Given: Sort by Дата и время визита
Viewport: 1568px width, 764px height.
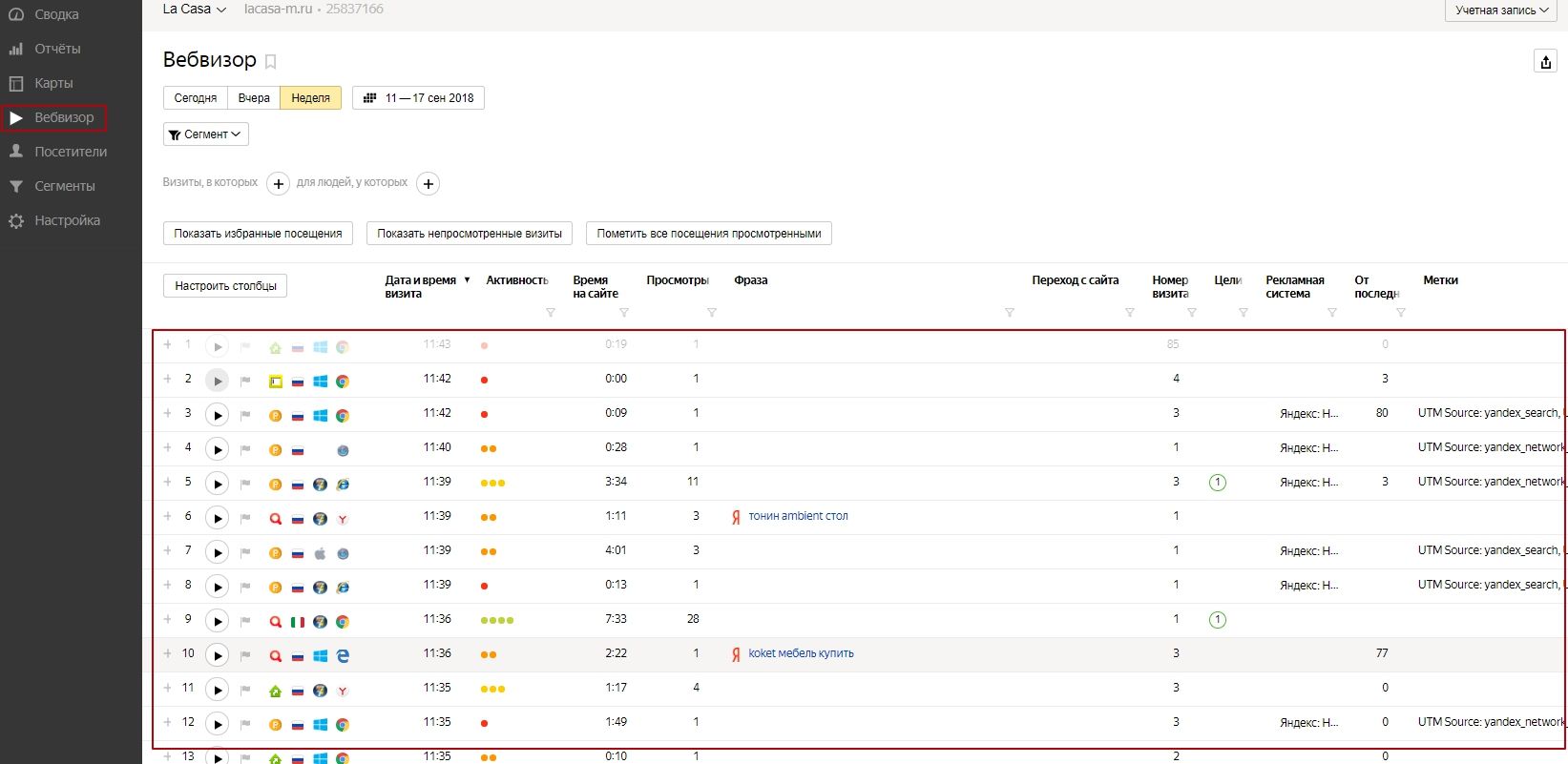Looking at the screenshot, I should [428, 287].
